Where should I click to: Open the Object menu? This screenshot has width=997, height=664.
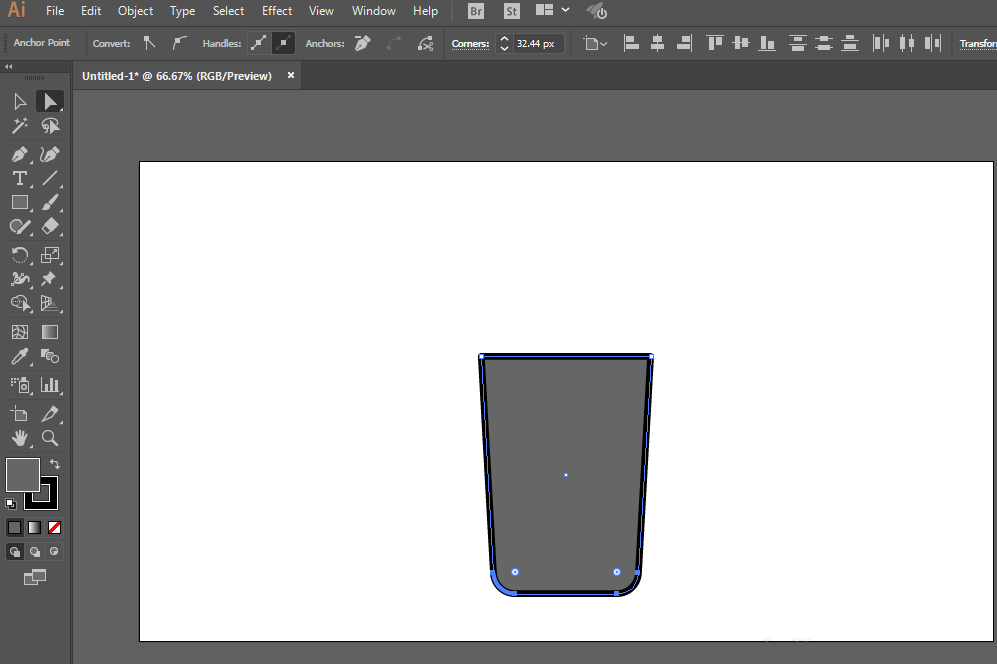point(135,11)
